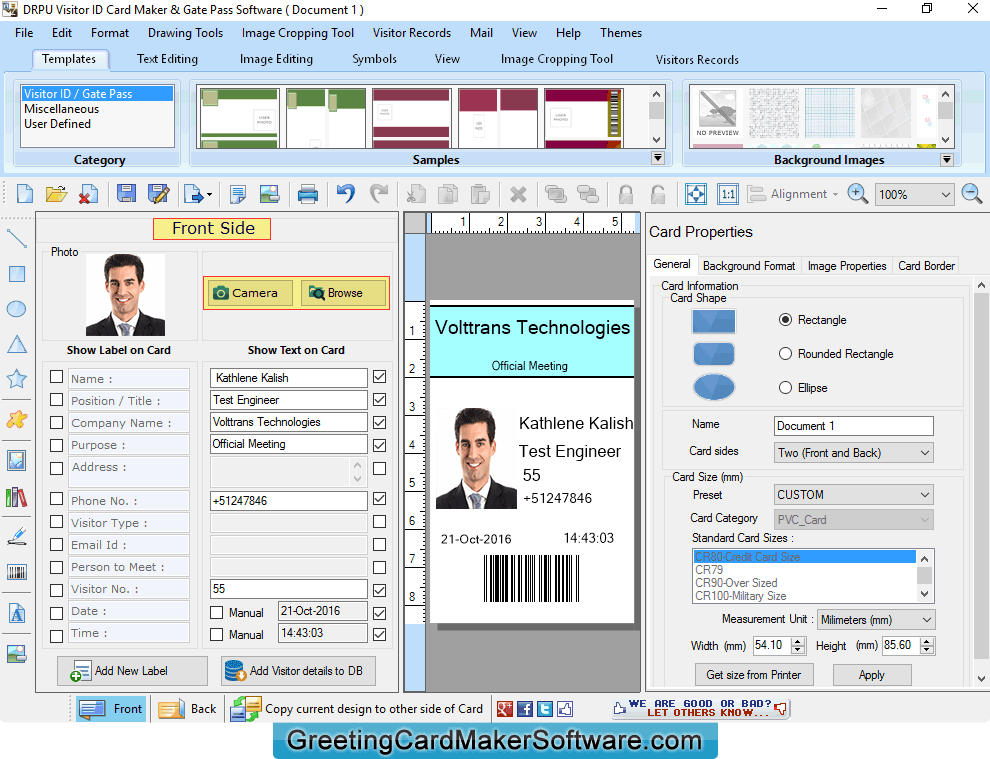Select the Ellipse card shape radio

[x=785, y=388]
